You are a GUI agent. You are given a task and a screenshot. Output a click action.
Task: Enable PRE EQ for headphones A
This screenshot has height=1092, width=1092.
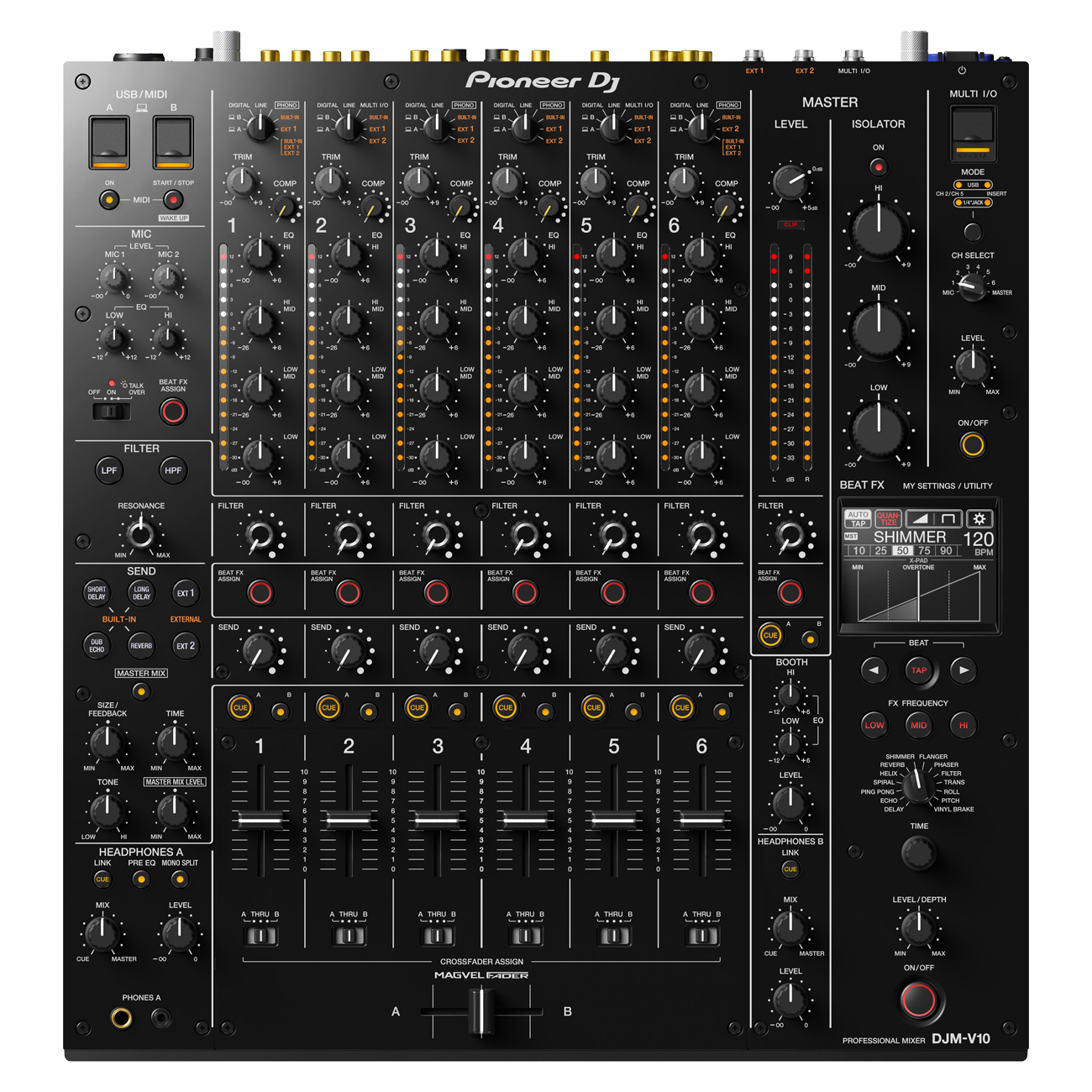141,879
